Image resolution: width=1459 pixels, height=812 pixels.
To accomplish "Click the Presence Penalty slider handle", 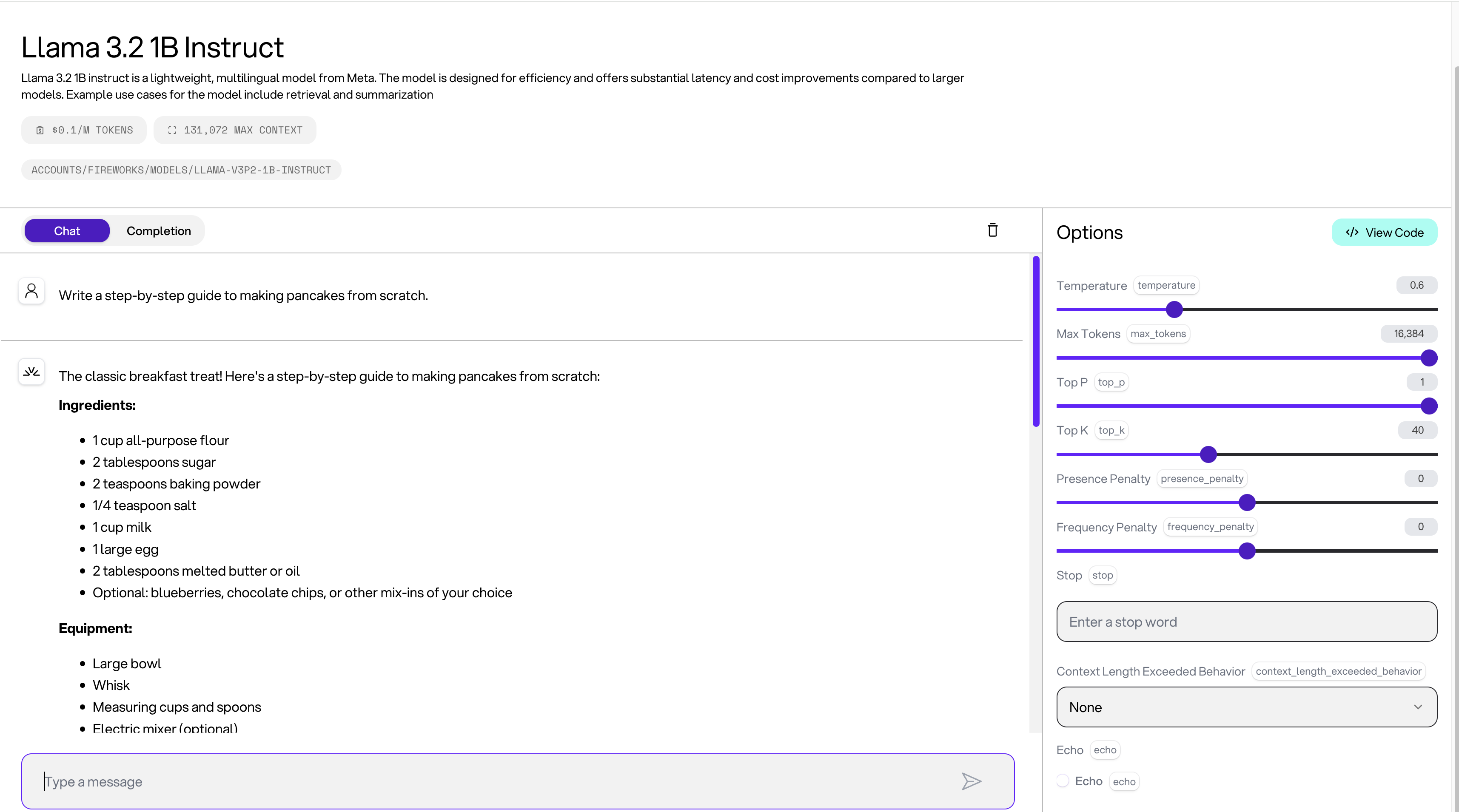I will 1247,502.
